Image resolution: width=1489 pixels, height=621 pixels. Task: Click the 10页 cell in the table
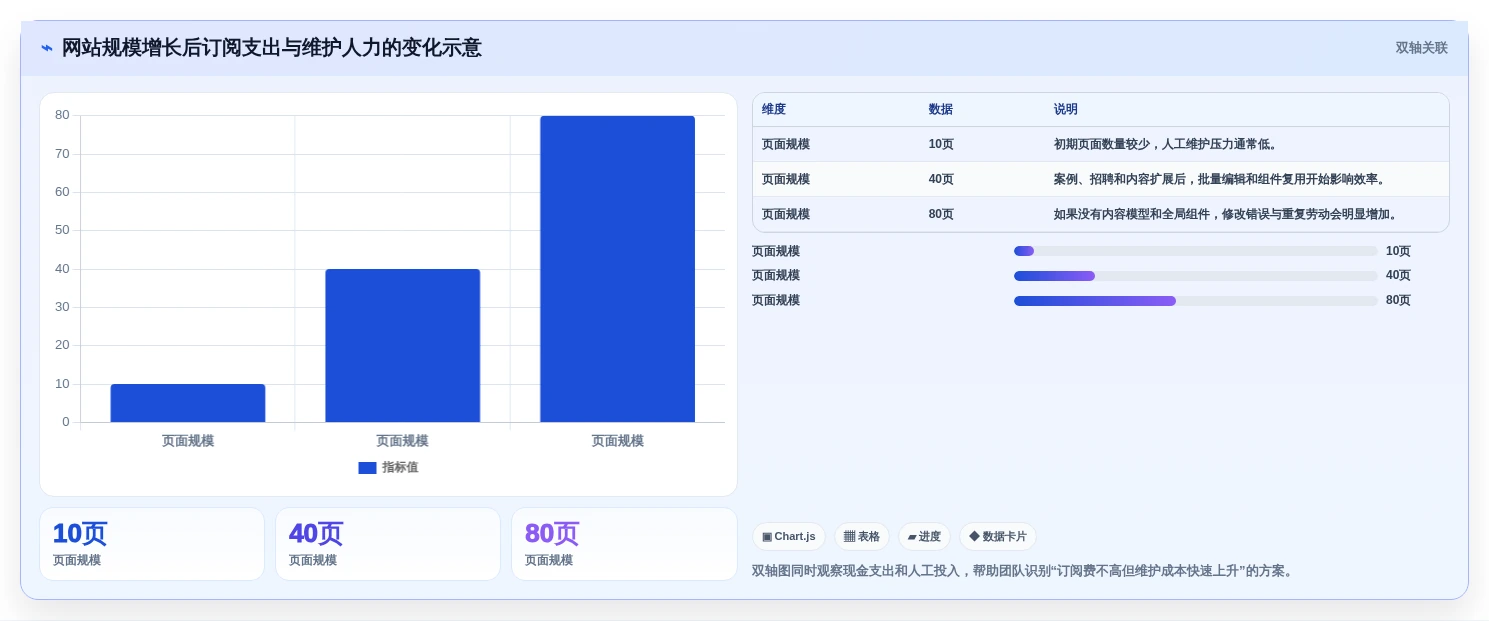click(941, 144)
